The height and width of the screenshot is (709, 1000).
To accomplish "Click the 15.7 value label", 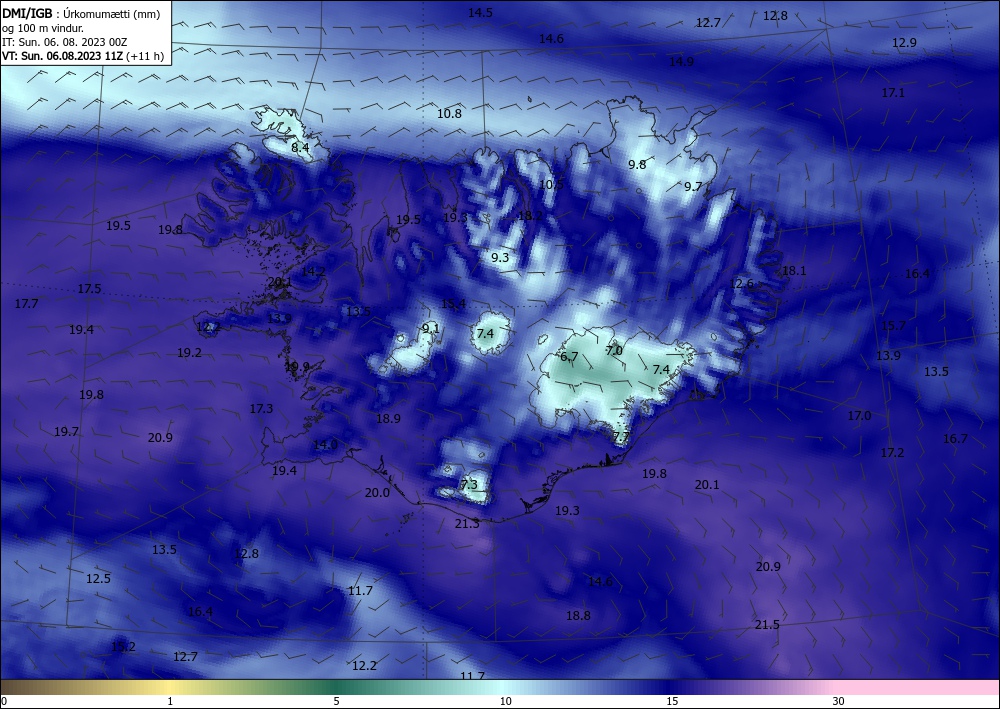I will point(893,326).
